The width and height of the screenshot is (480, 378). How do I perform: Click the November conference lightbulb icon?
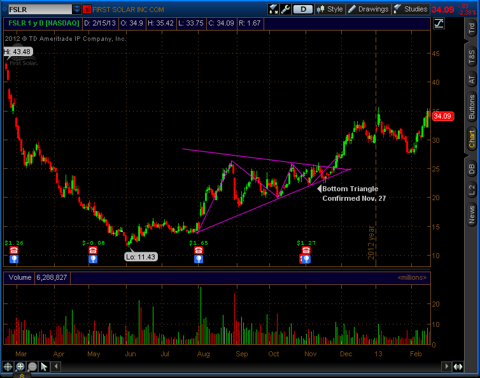coord(306,259)
